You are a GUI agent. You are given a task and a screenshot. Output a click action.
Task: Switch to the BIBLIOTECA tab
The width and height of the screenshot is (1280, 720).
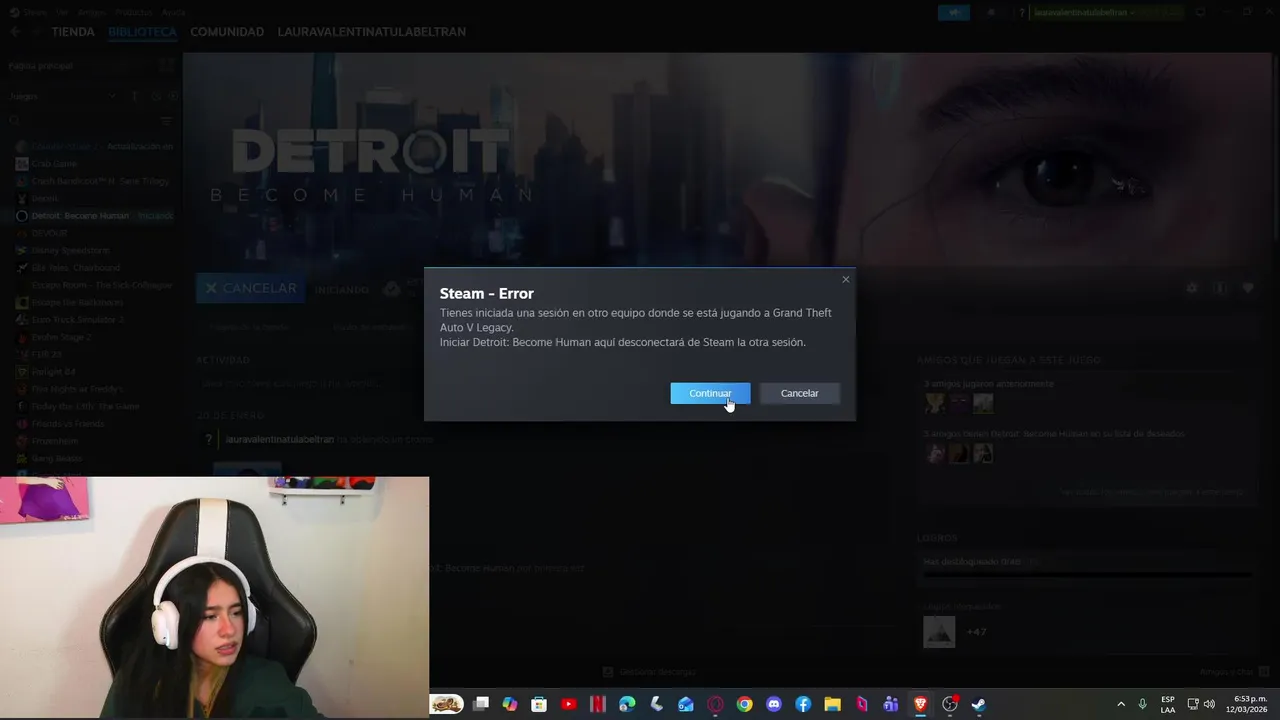click(142, 32)
